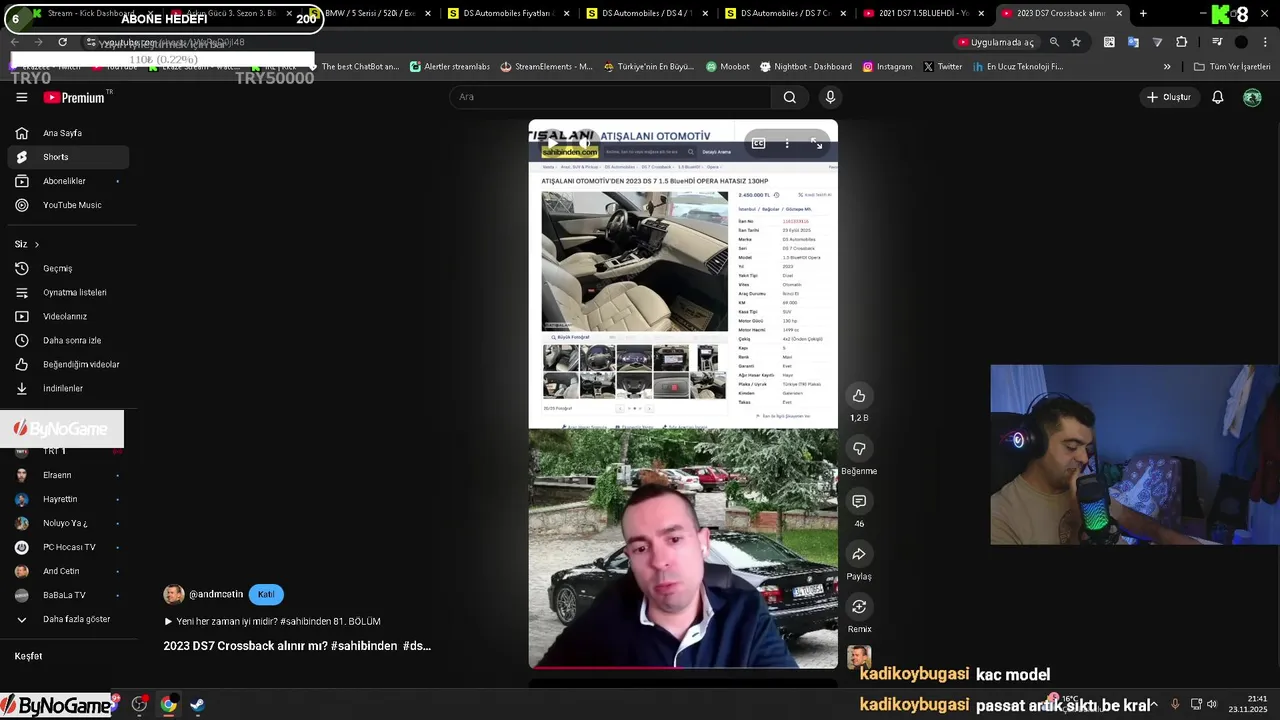The height and width of the screenshot is (720, 1280).
Task: Switch to BMW / 5 Serisi tab
Action: (370, 13)
